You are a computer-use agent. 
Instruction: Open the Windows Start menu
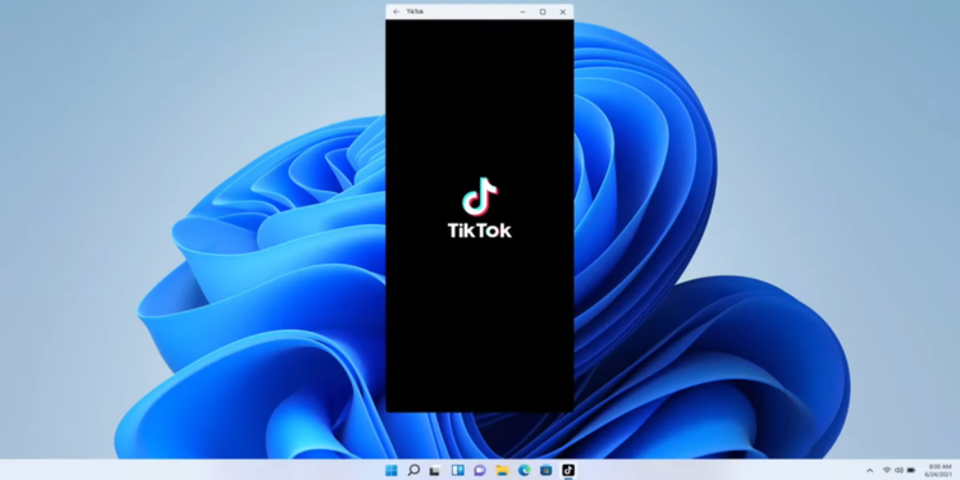tap(391, 470)
